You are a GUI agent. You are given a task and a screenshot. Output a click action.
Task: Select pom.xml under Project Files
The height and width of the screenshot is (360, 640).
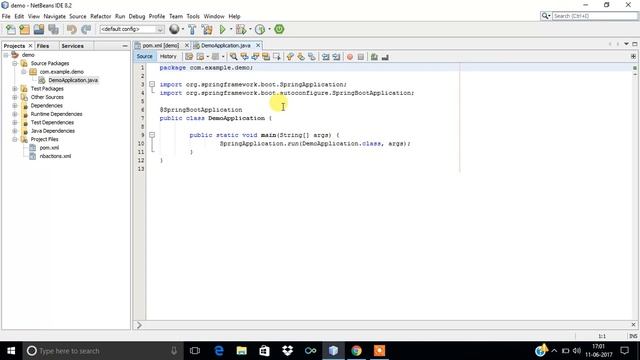coord(49,148)
